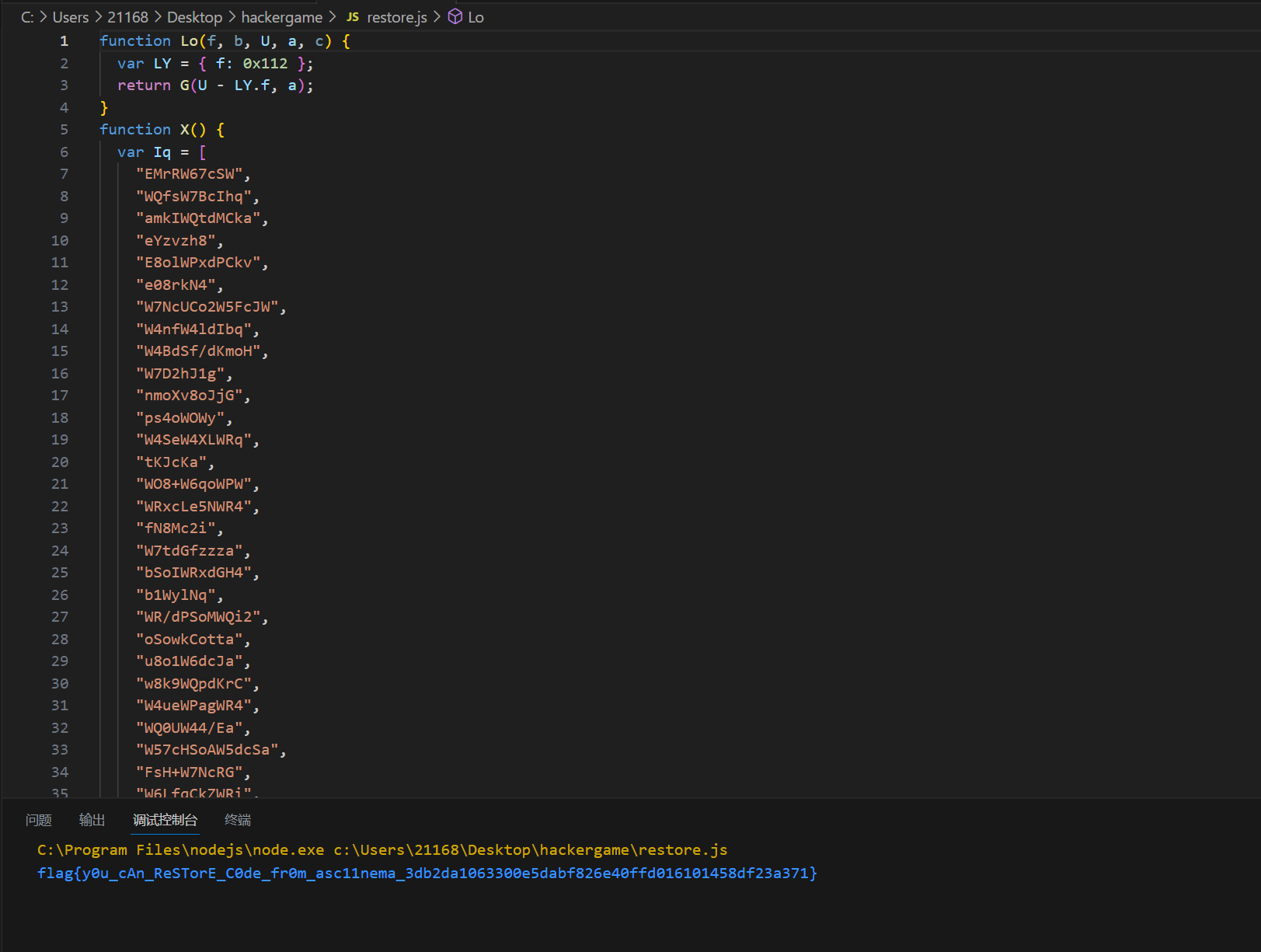Image resolution: width=1261 pixels, height=952 pixels.
Task: Click the string "W4BdSf/dKmoH"
Action: click(x=198, y=351)
